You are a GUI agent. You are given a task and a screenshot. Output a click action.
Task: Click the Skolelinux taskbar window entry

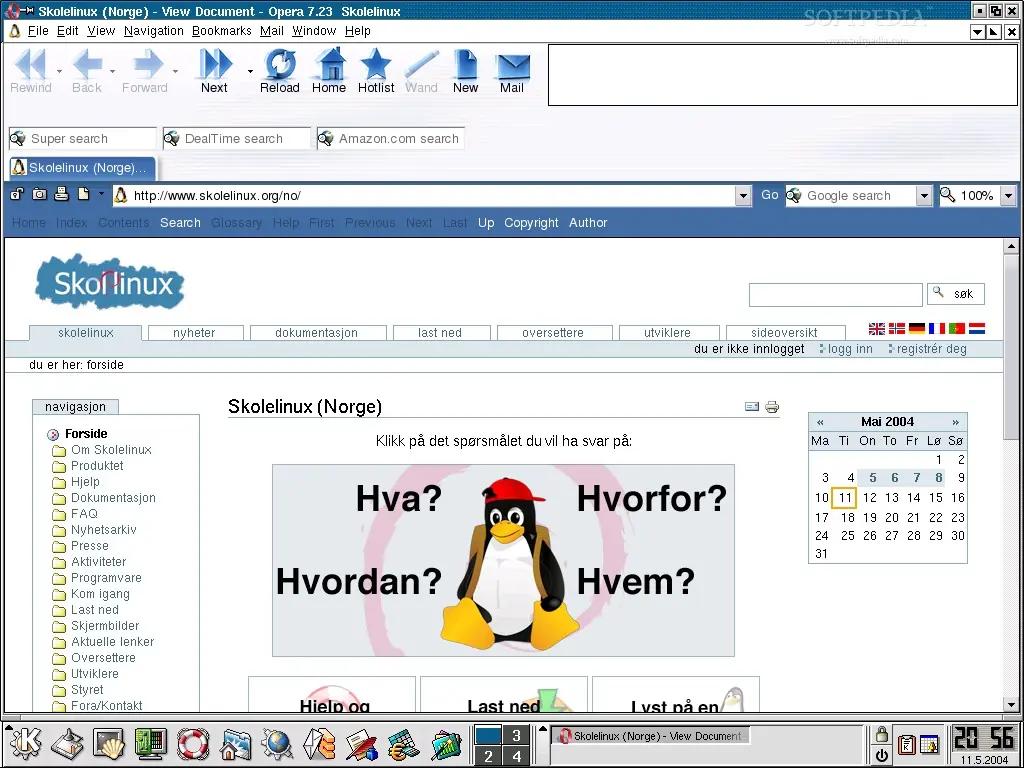[x=651, y=736]
